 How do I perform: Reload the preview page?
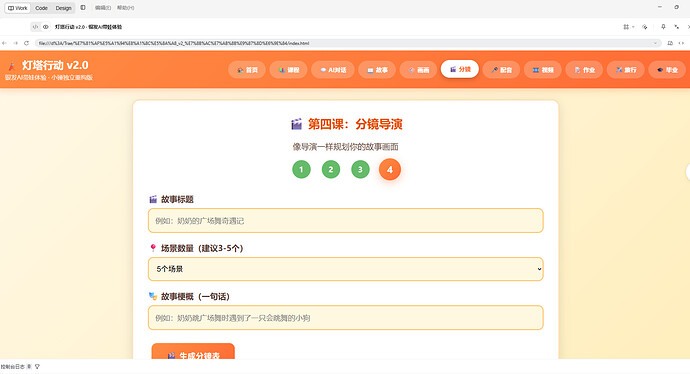point(26,43)
